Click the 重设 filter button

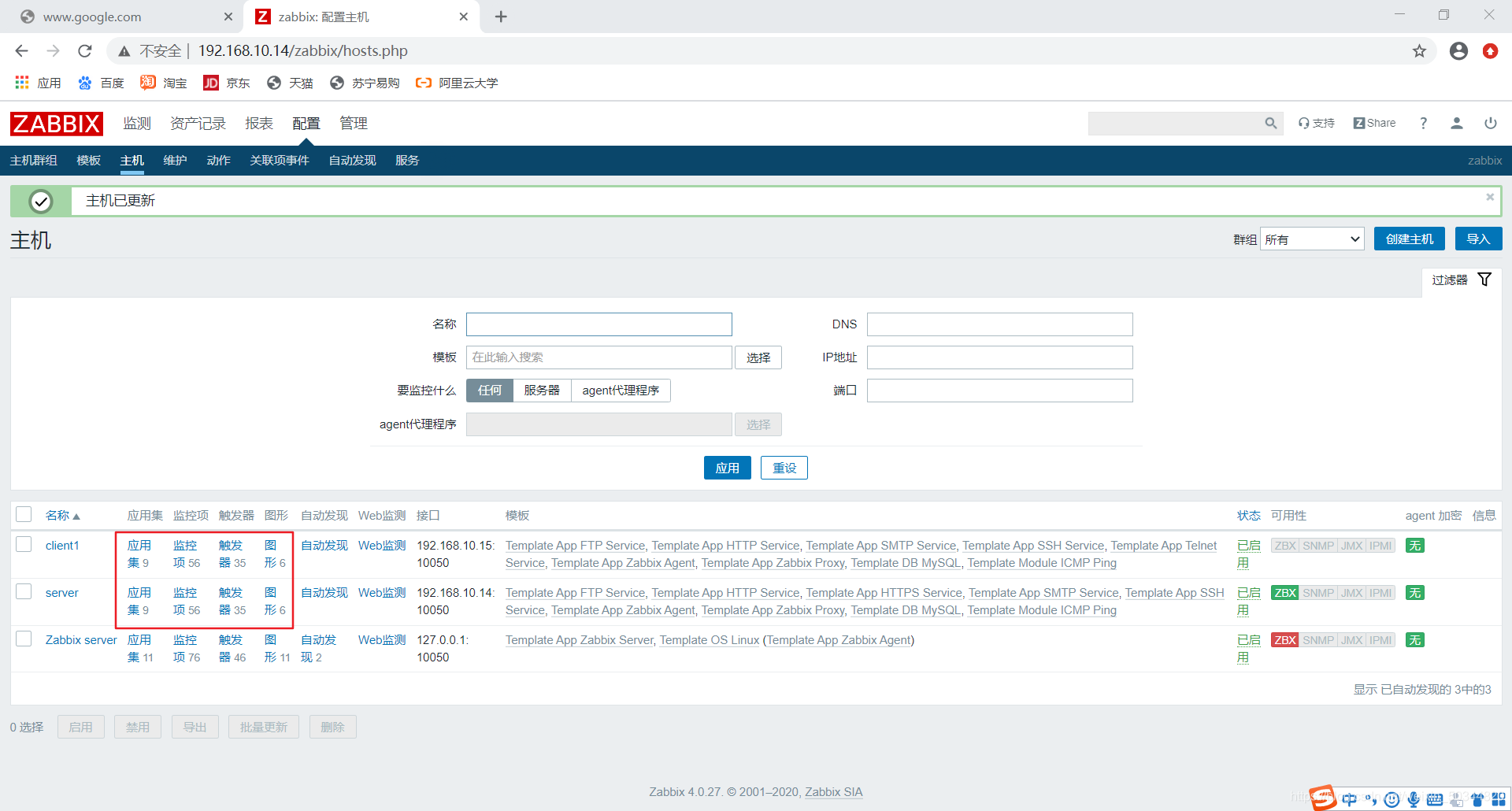tap(784, 468)
